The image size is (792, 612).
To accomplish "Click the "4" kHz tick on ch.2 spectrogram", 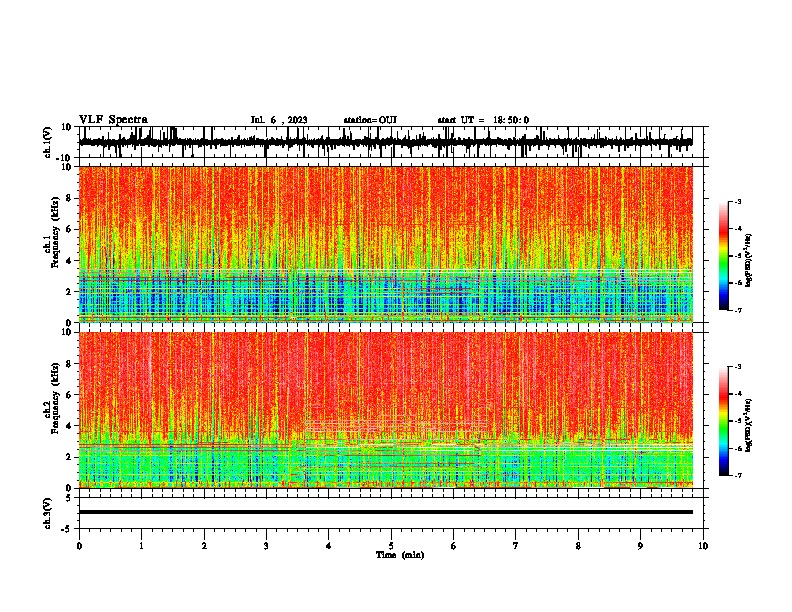I will (x=70, y=426).
